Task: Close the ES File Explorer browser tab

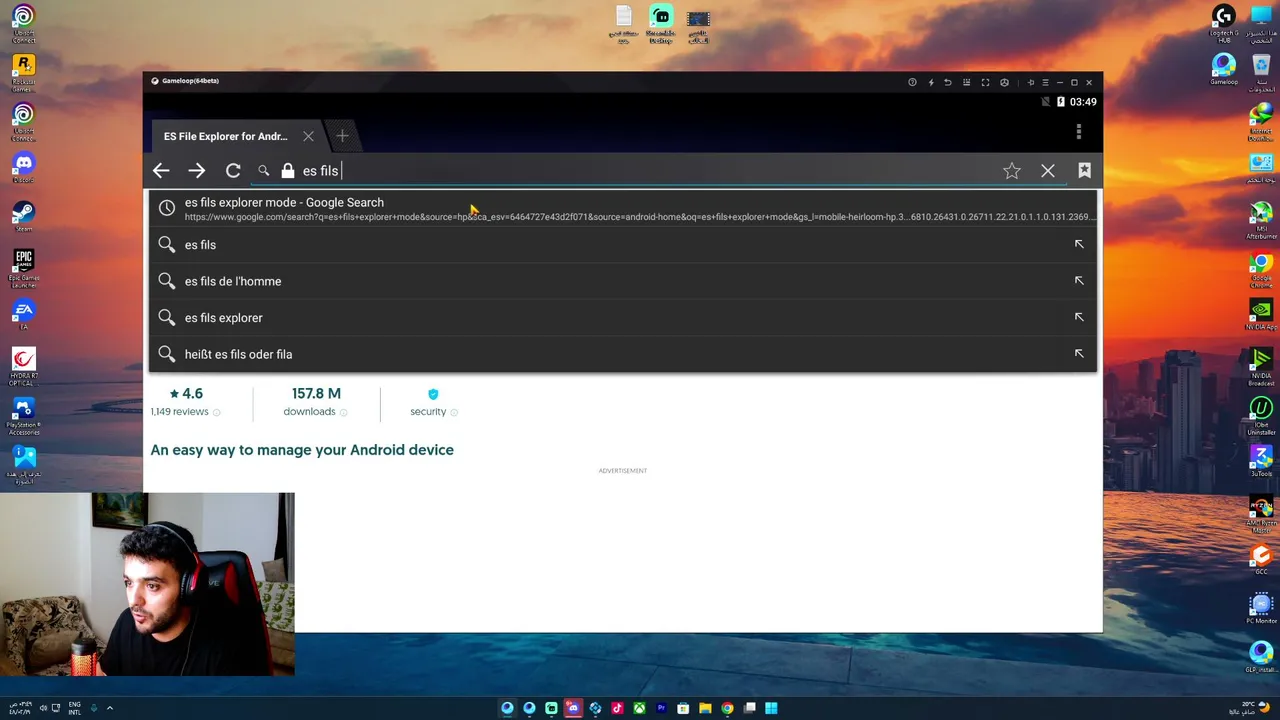Action: [308, 136]
